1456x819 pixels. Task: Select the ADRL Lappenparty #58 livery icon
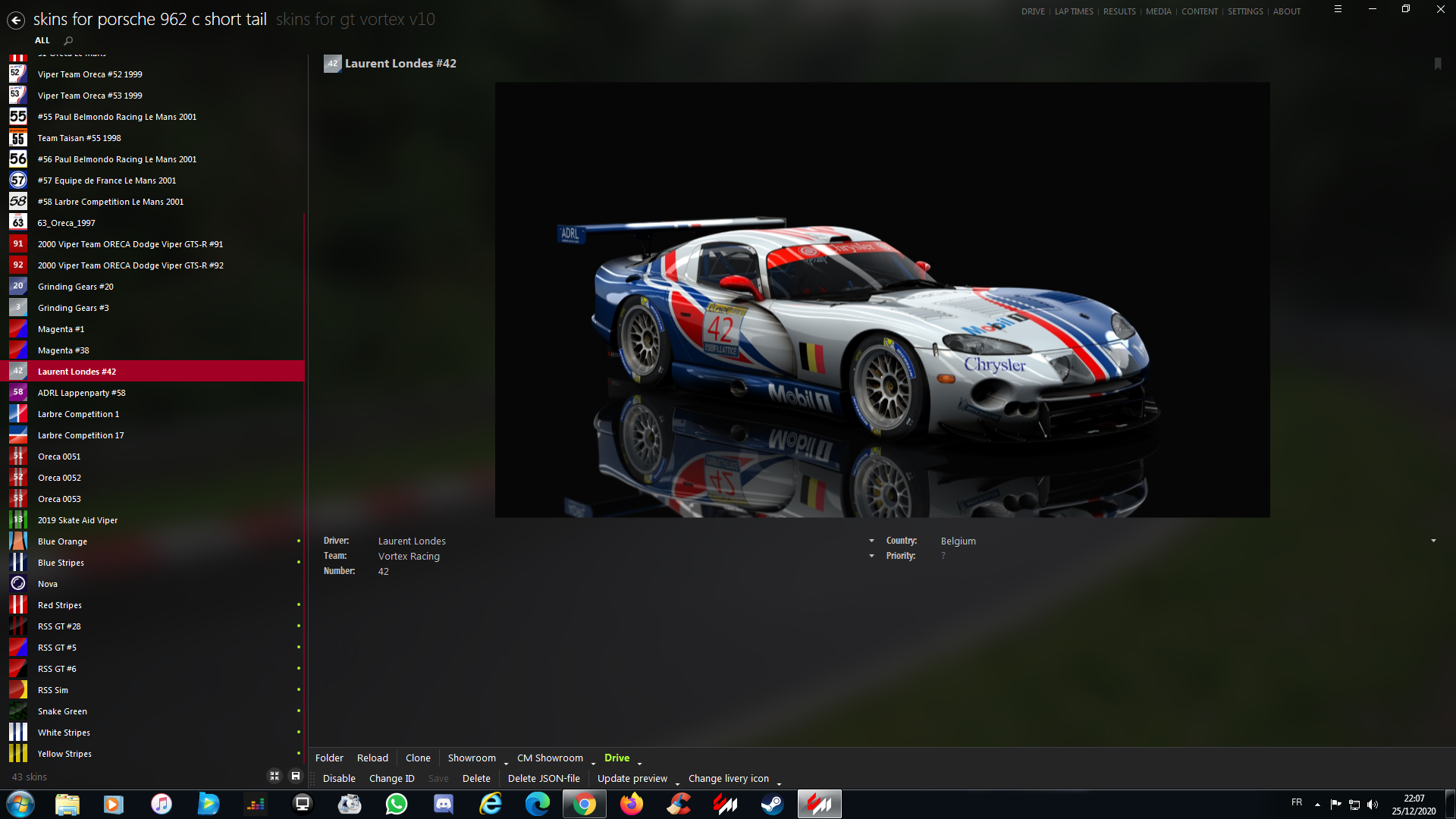coord(18,393)
